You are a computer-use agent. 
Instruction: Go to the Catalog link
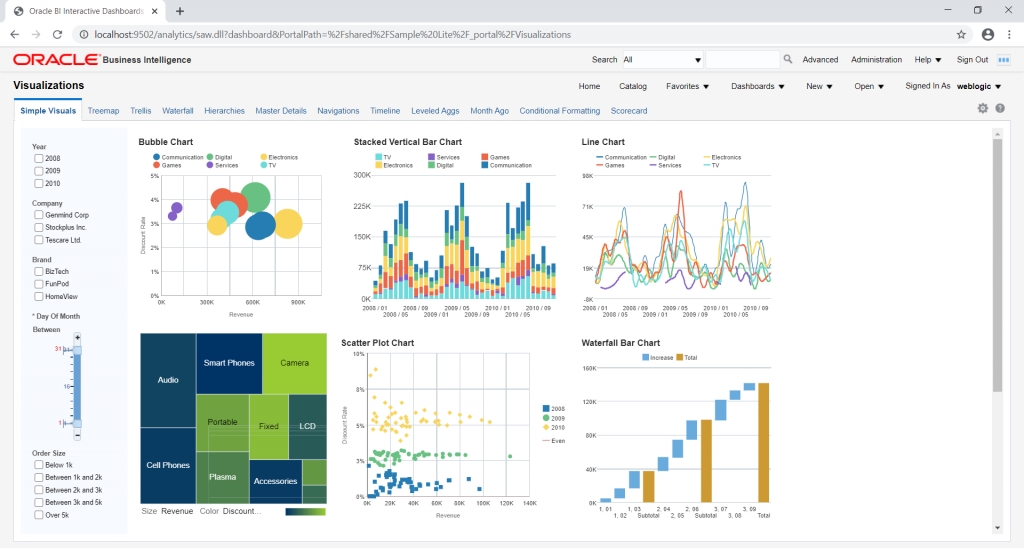click(633, 86)
